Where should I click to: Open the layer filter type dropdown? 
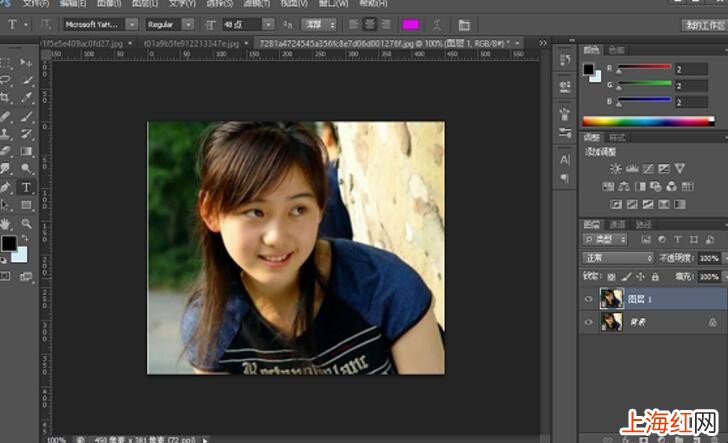tap(605, 240)
